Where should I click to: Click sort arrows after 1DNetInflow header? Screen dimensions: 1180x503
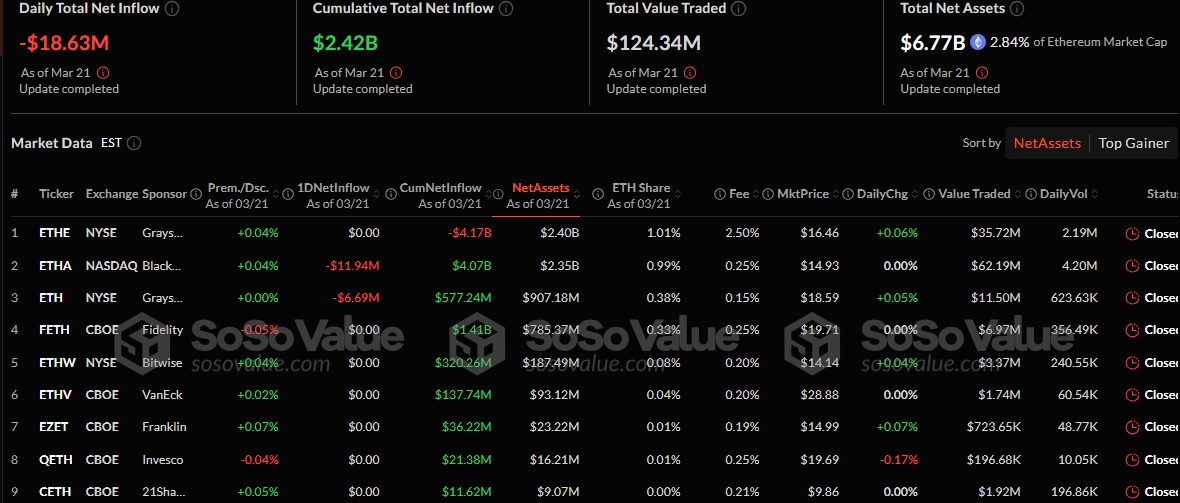coord(378,196)
